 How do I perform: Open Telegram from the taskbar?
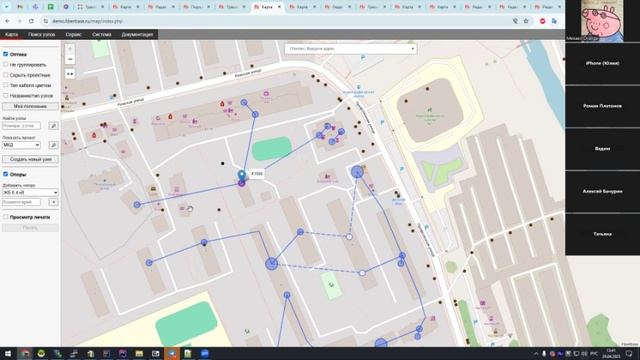pos(172,353)
